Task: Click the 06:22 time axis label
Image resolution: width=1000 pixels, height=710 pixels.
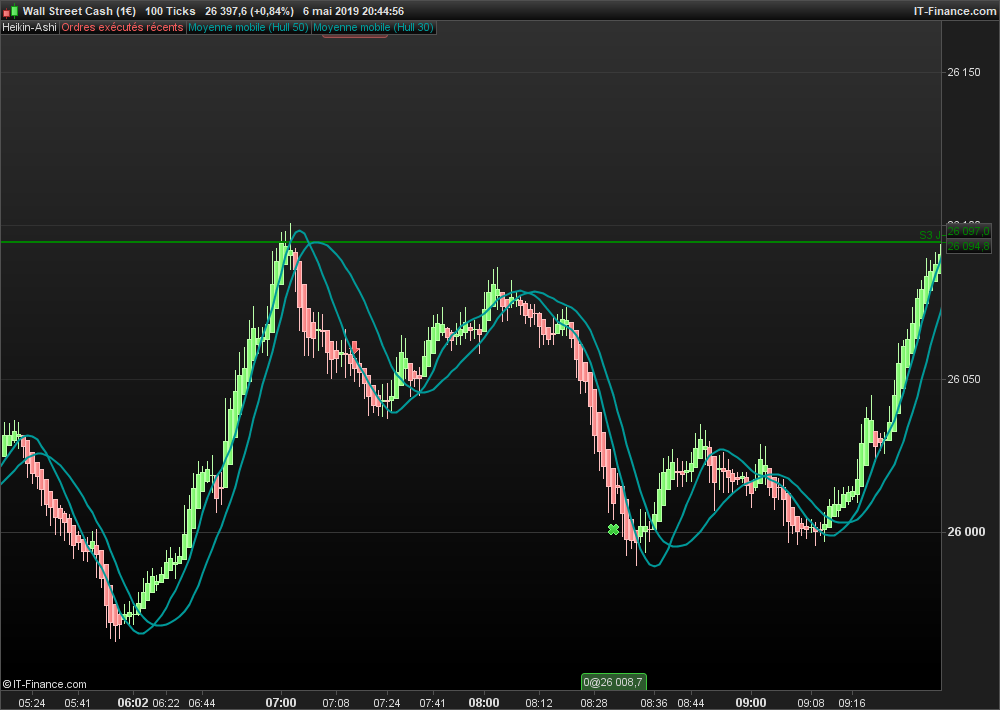Action: click(166, 703)
